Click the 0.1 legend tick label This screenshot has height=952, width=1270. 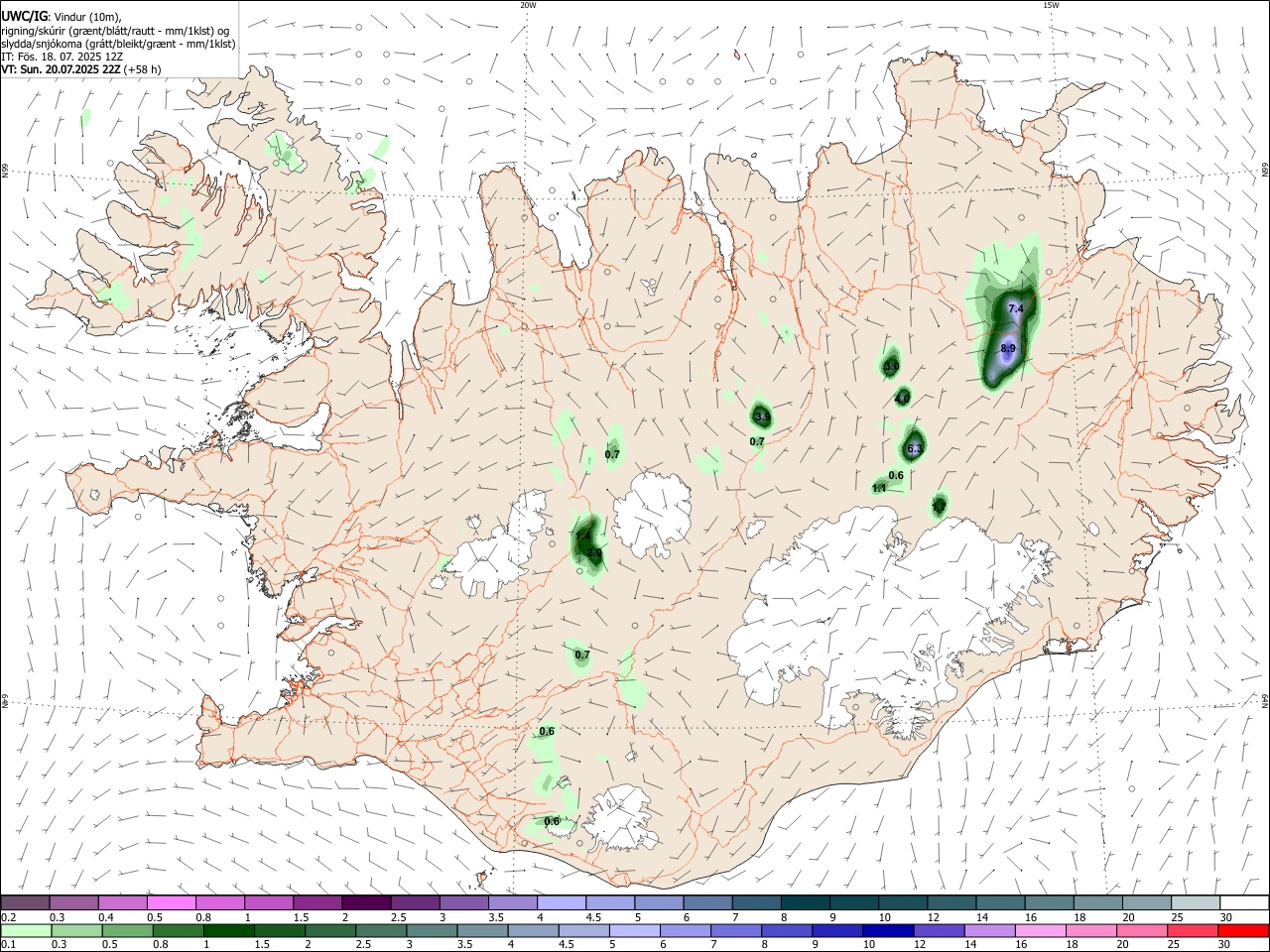click(8, 945)
